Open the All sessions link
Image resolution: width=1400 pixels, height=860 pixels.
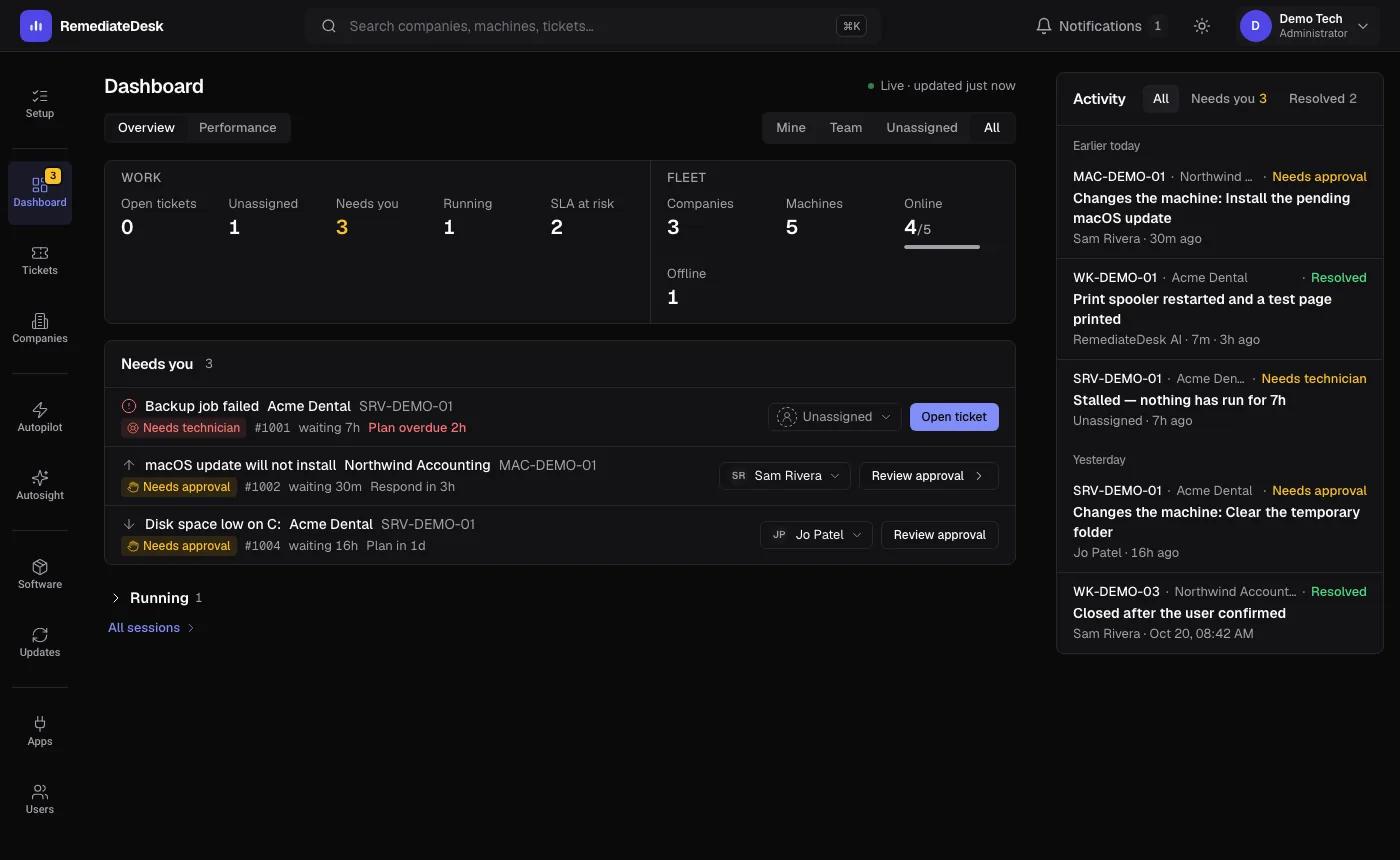point(151,628)
